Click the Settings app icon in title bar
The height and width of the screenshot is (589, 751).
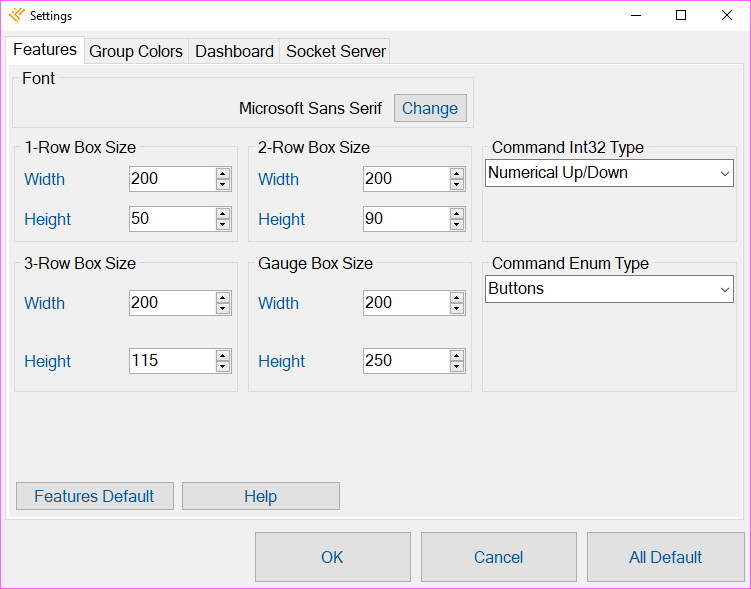pos(17,15)
